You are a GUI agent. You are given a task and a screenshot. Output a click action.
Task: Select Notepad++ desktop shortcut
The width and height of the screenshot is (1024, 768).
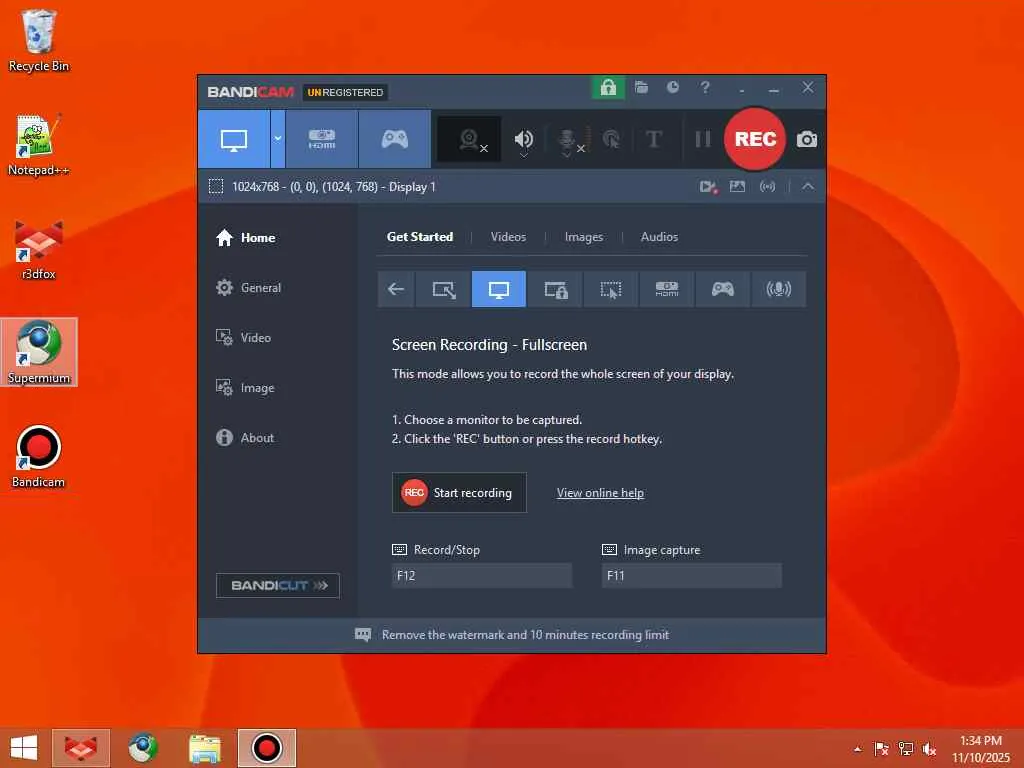(39, 145)
